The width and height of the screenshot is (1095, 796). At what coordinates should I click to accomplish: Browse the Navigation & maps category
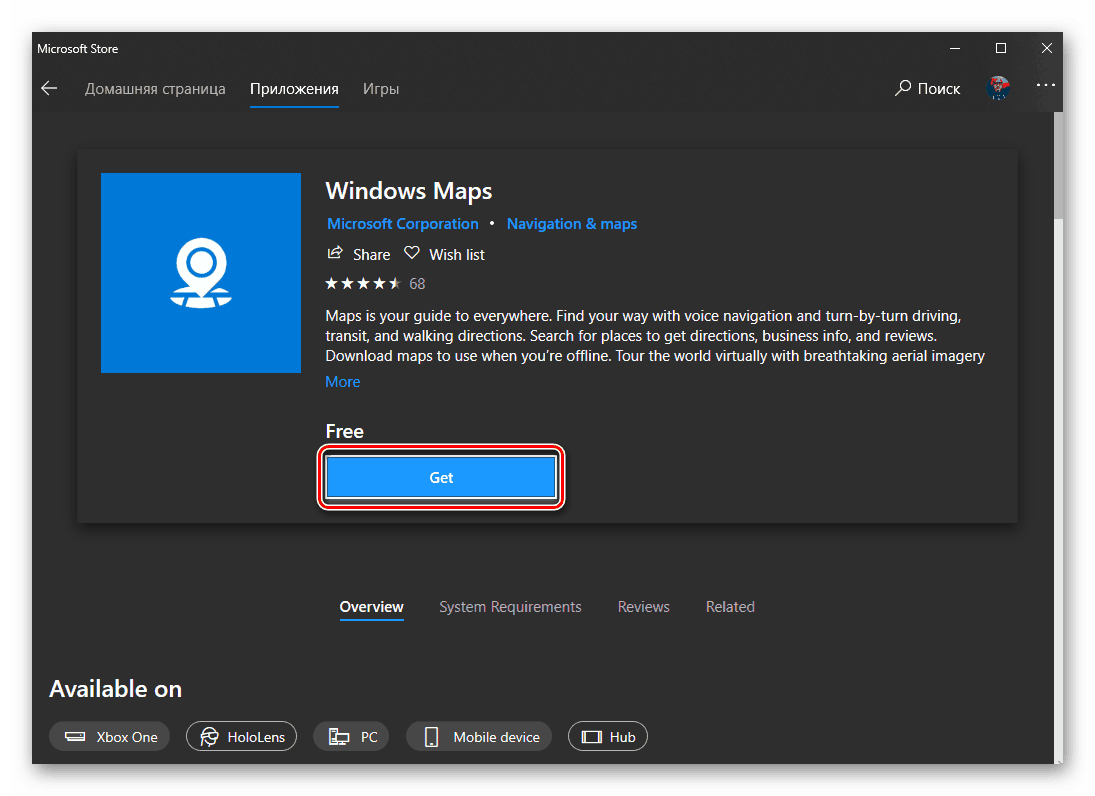pos(571,223)
